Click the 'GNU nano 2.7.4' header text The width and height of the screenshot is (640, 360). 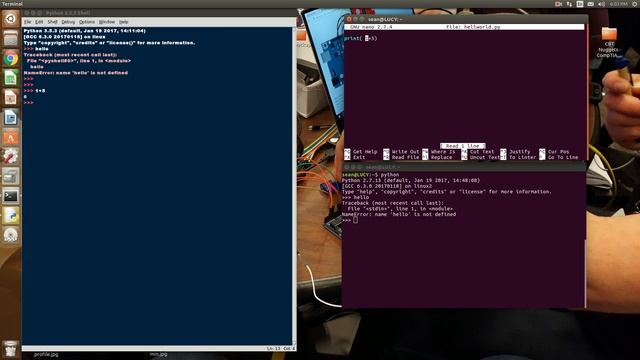pos(371,27)
